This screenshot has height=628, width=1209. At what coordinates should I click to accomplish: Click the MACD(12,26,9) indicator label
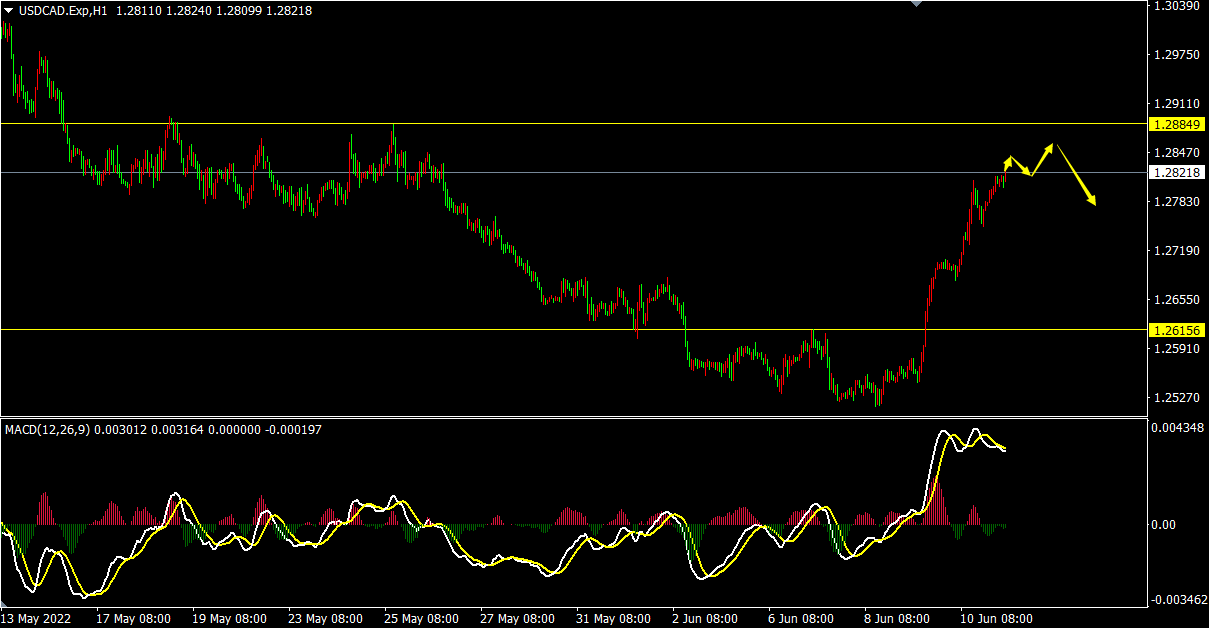[48, 430]
